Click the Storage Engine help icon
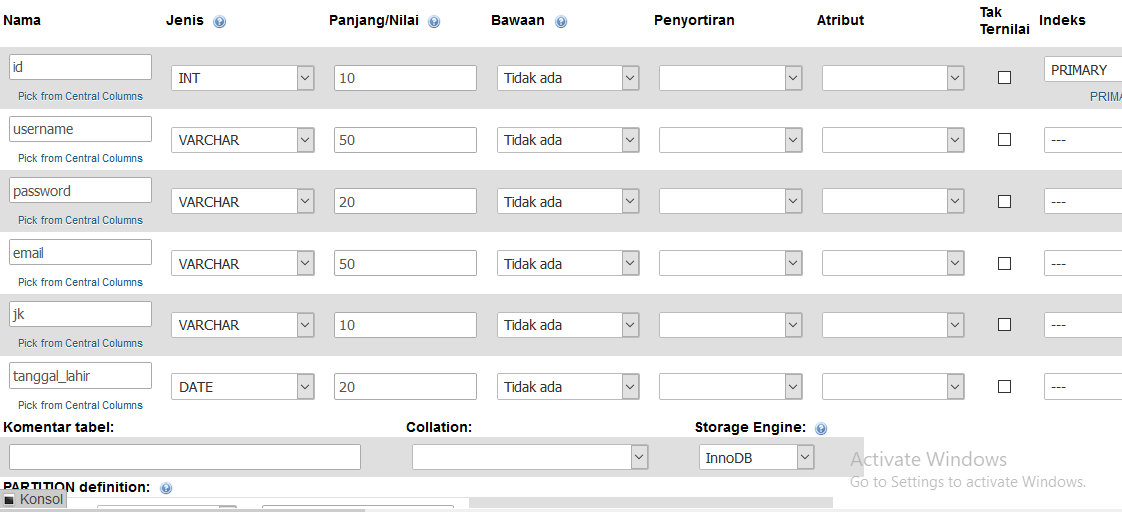This screenshot has height=512, width=1122. (821, 428)
